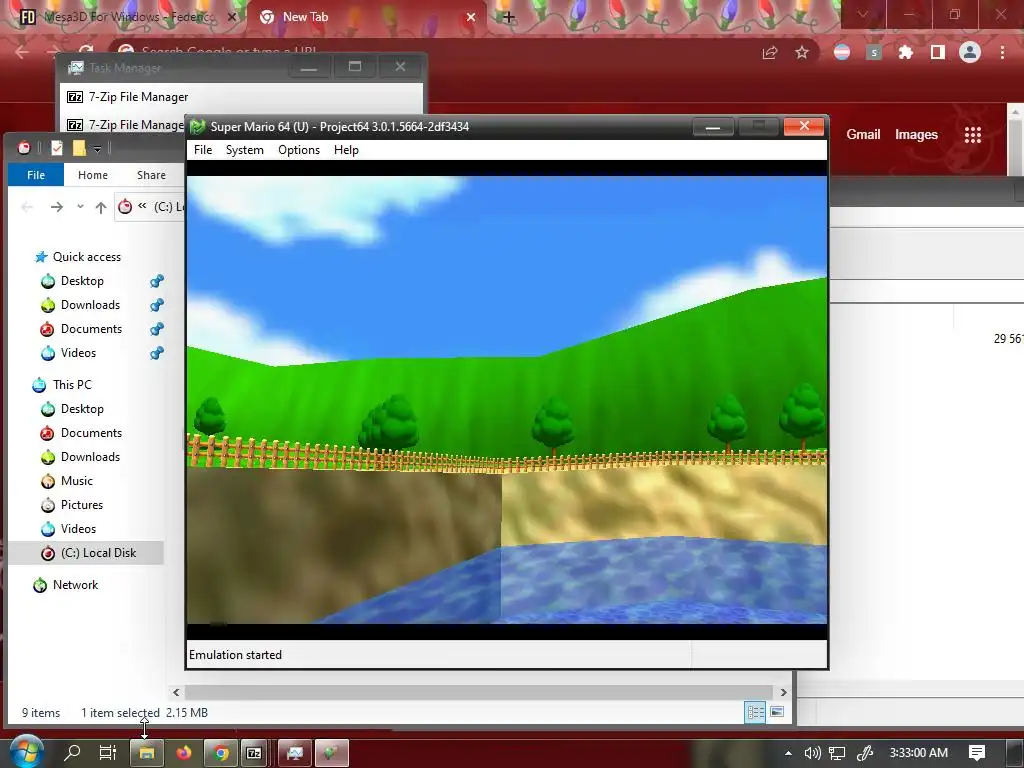
Task: Toggle the Chrome side panel icon
Action: [937, 52]
